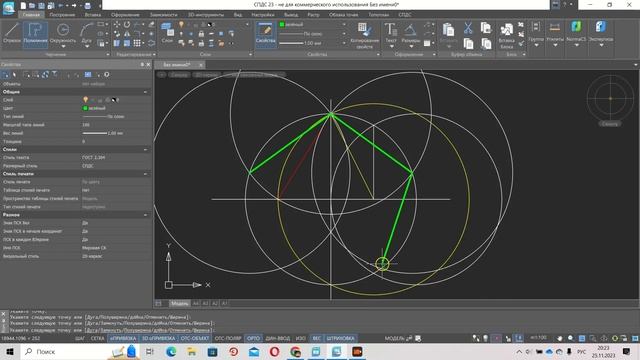
Task: Click the application logo menu button
Action: click(8, 7)
